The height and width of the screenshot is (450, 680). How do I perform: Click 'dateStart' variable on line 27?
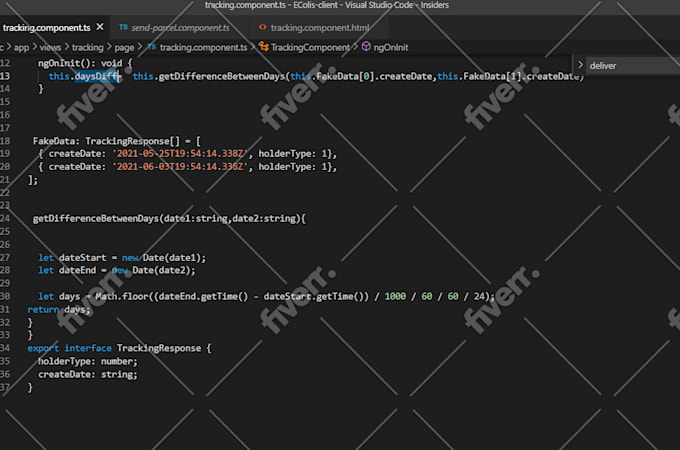82,258
